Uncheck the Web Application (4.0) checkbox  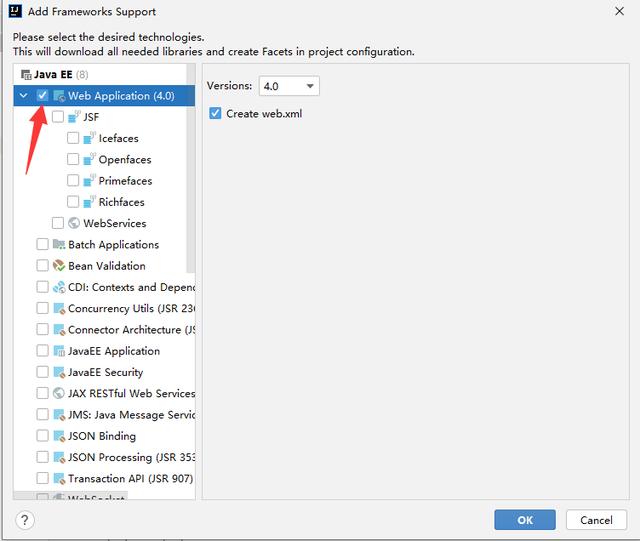tap(42, 96)
